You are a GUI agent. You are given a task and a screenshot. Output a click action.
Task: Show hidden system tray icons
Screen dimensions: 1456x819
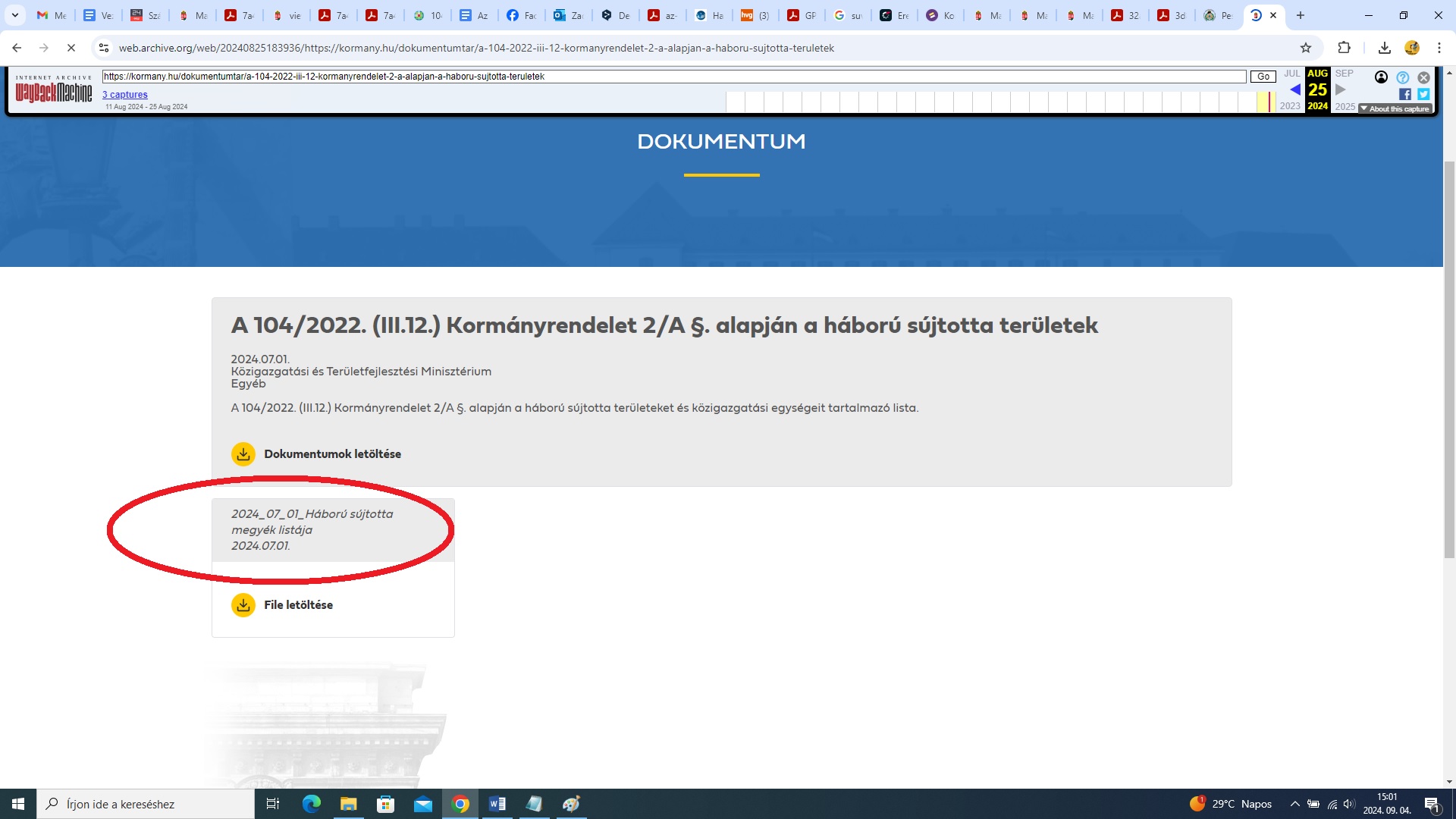click(x=1294, y=804)
